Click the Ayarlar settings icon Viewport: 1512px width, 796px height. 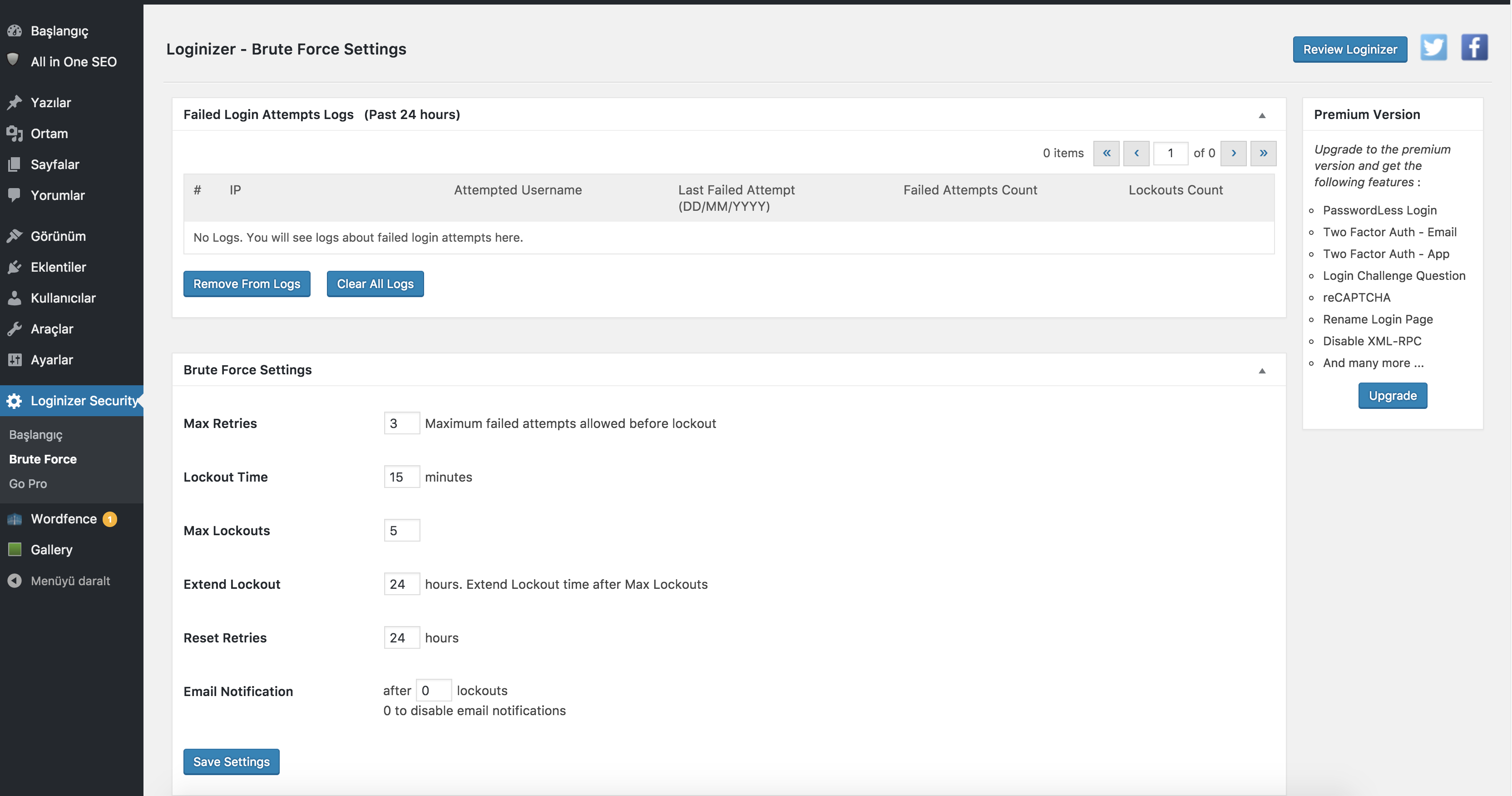(x=15, y=359)
